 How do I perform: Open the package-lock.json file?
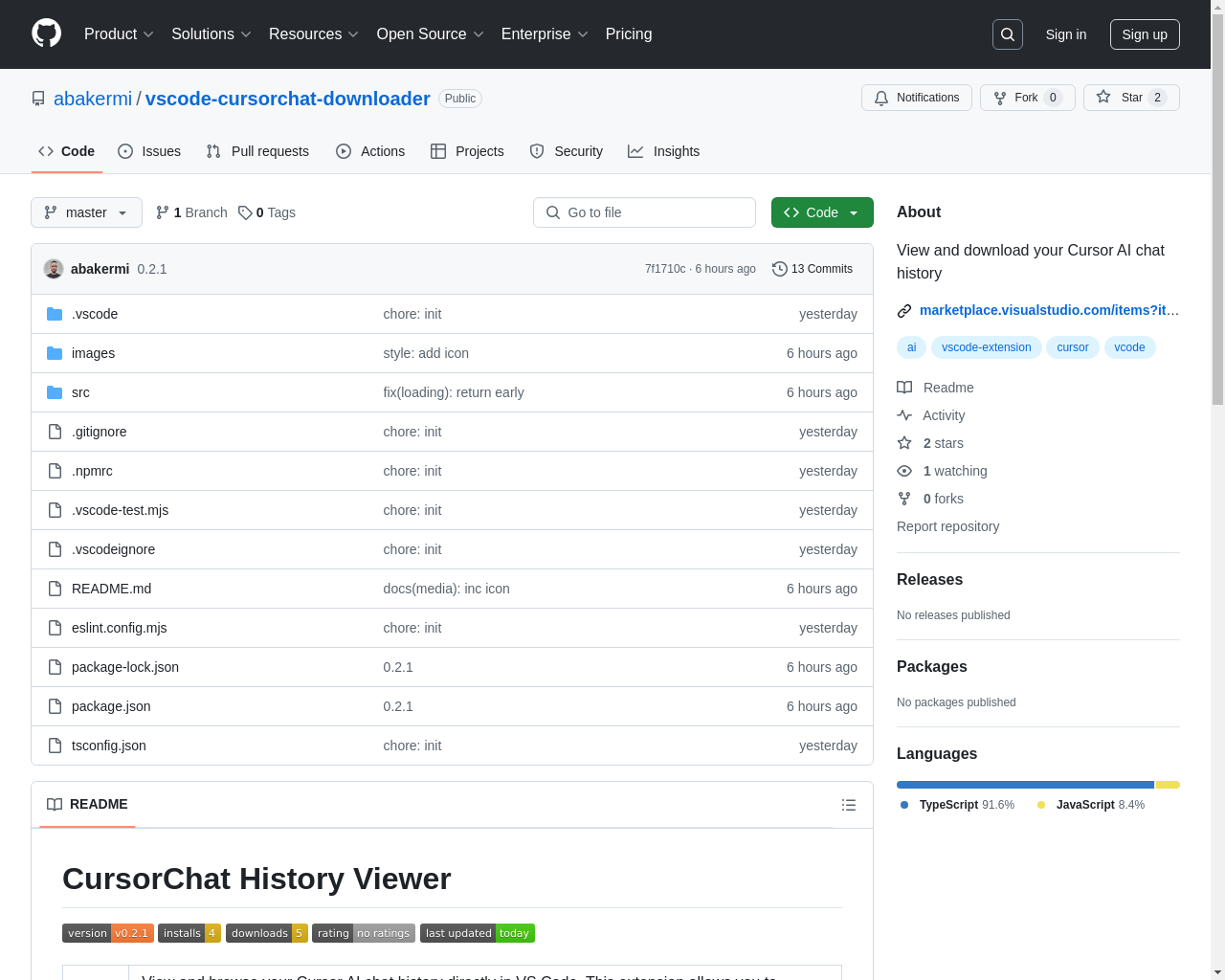click(x=125, y=667)
